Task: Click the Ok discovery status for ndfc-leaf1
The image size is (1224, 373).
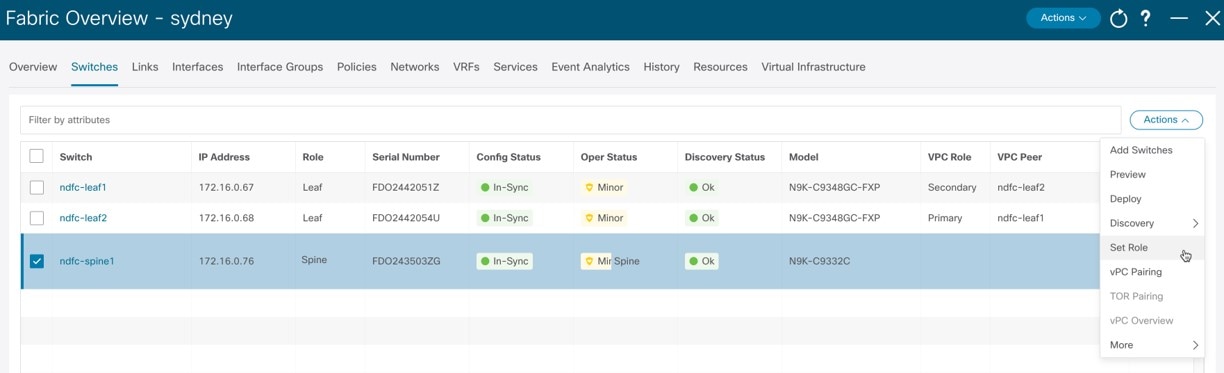Action: 701,187
